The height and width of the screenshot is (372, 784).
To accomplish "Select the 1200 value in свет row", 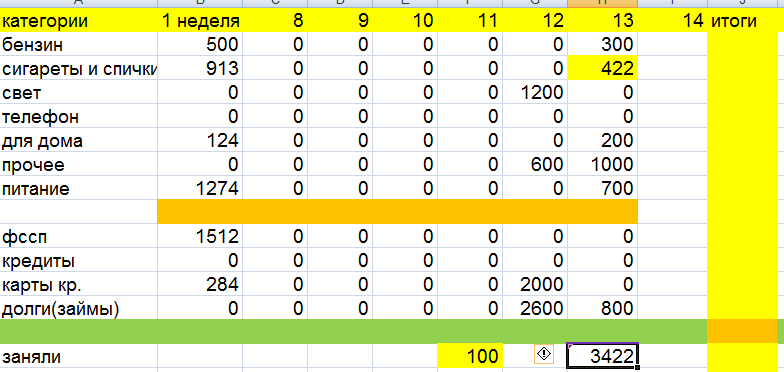I will (x=535, y=92).
